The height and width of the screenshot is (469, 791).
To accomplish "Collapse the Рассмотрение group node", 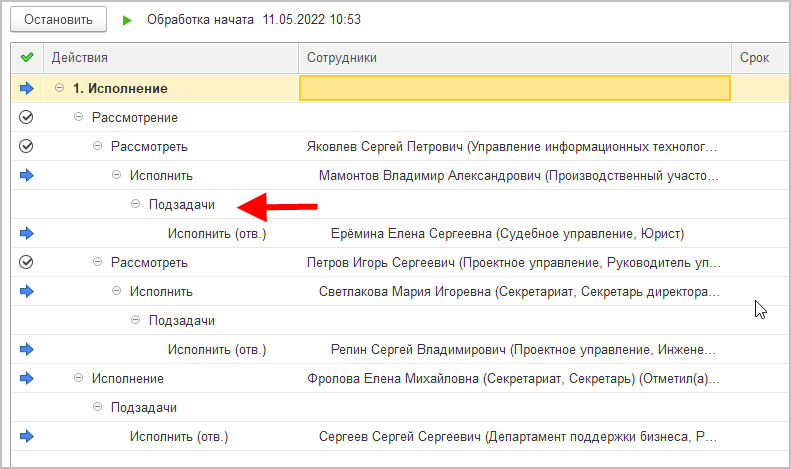I will point(79,117).
